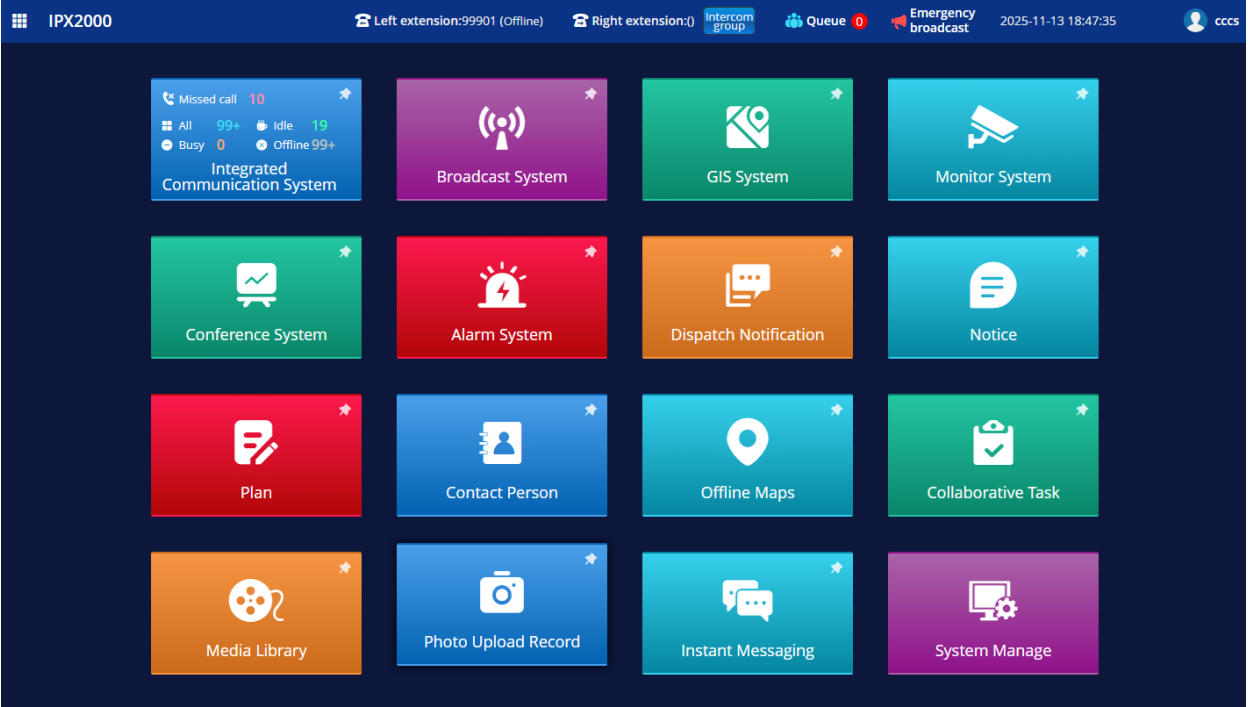The image size is (1248, 707).
Task: Open the Collaborative Task tile
Action: pyautogui.click(x=993, y=455)
